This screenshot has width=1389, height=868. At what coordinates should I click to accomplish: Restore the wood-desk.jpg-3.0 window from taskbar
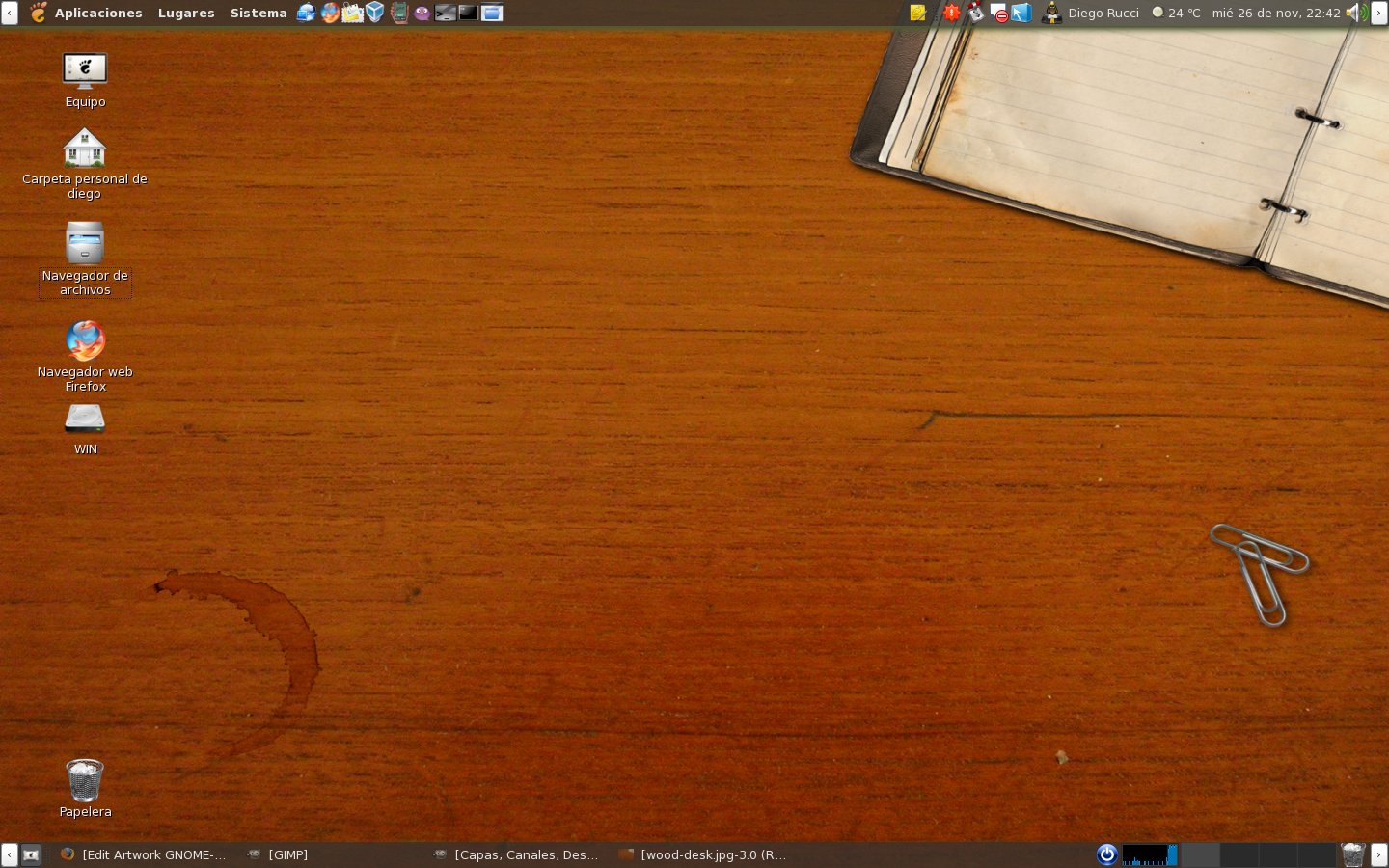coord(703,854)
